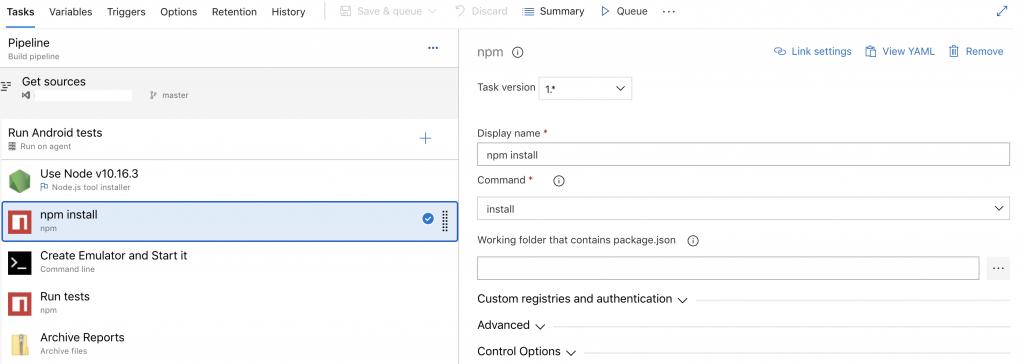Go to the Options tab
The image size is (1024, 364).
(x=178, y=12)
